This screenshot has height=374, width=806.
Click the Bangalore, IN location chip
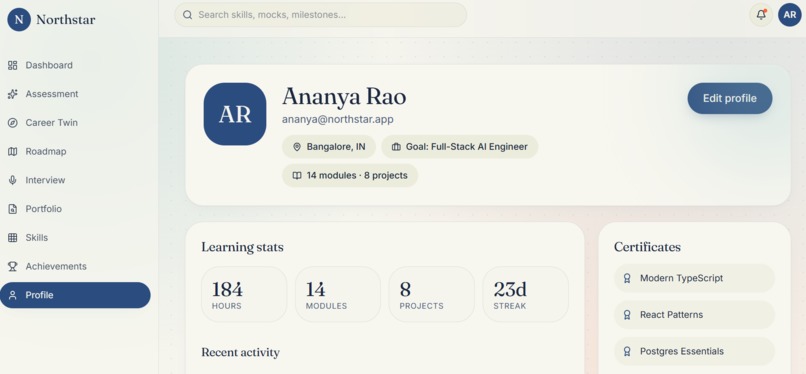329,147
